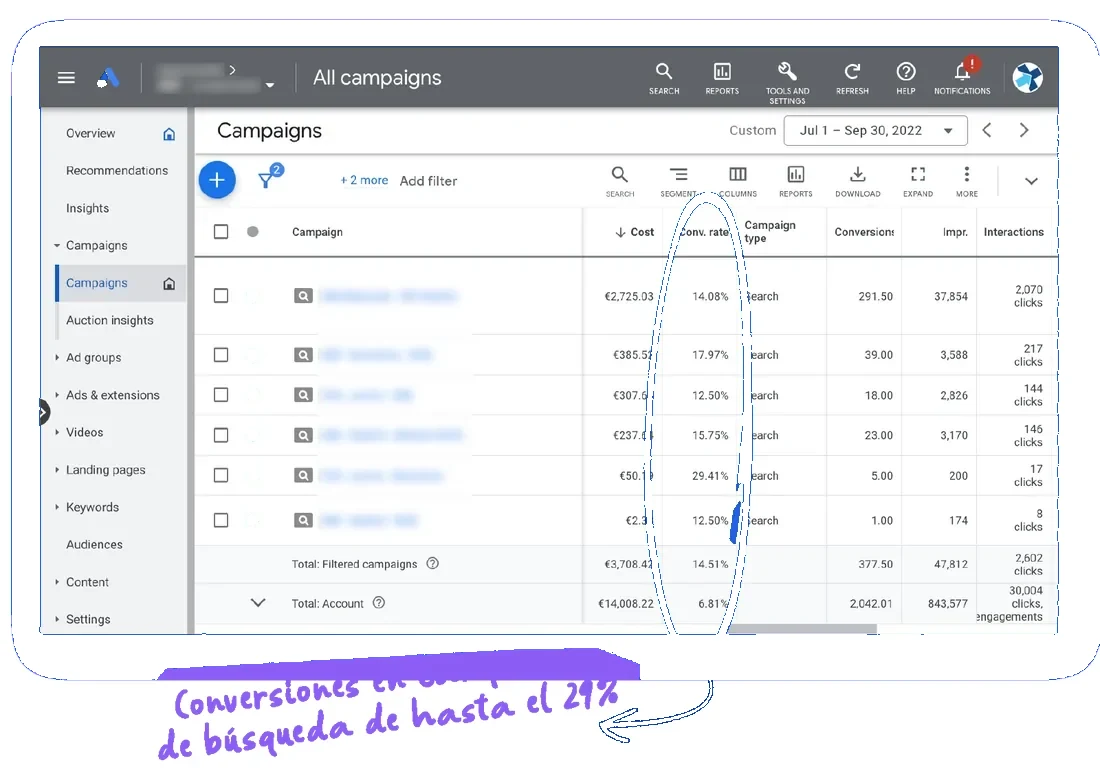Expand Videos in sidebar

point(57,432)
